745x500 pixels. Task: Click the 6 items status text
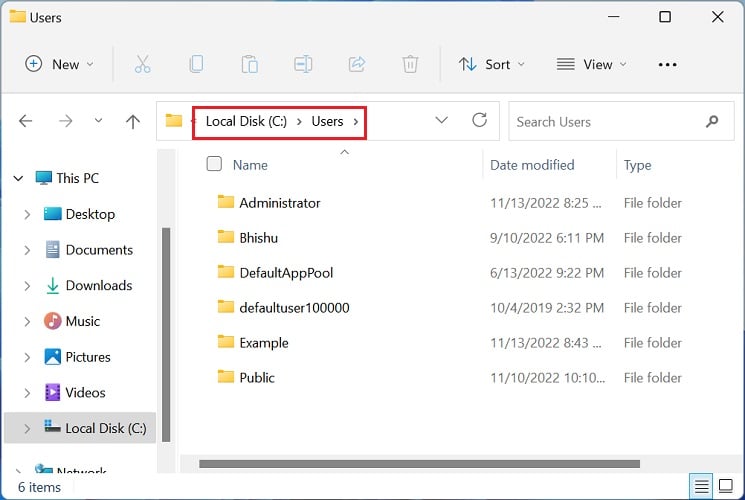pyautogui.click(x=39, y=487)
